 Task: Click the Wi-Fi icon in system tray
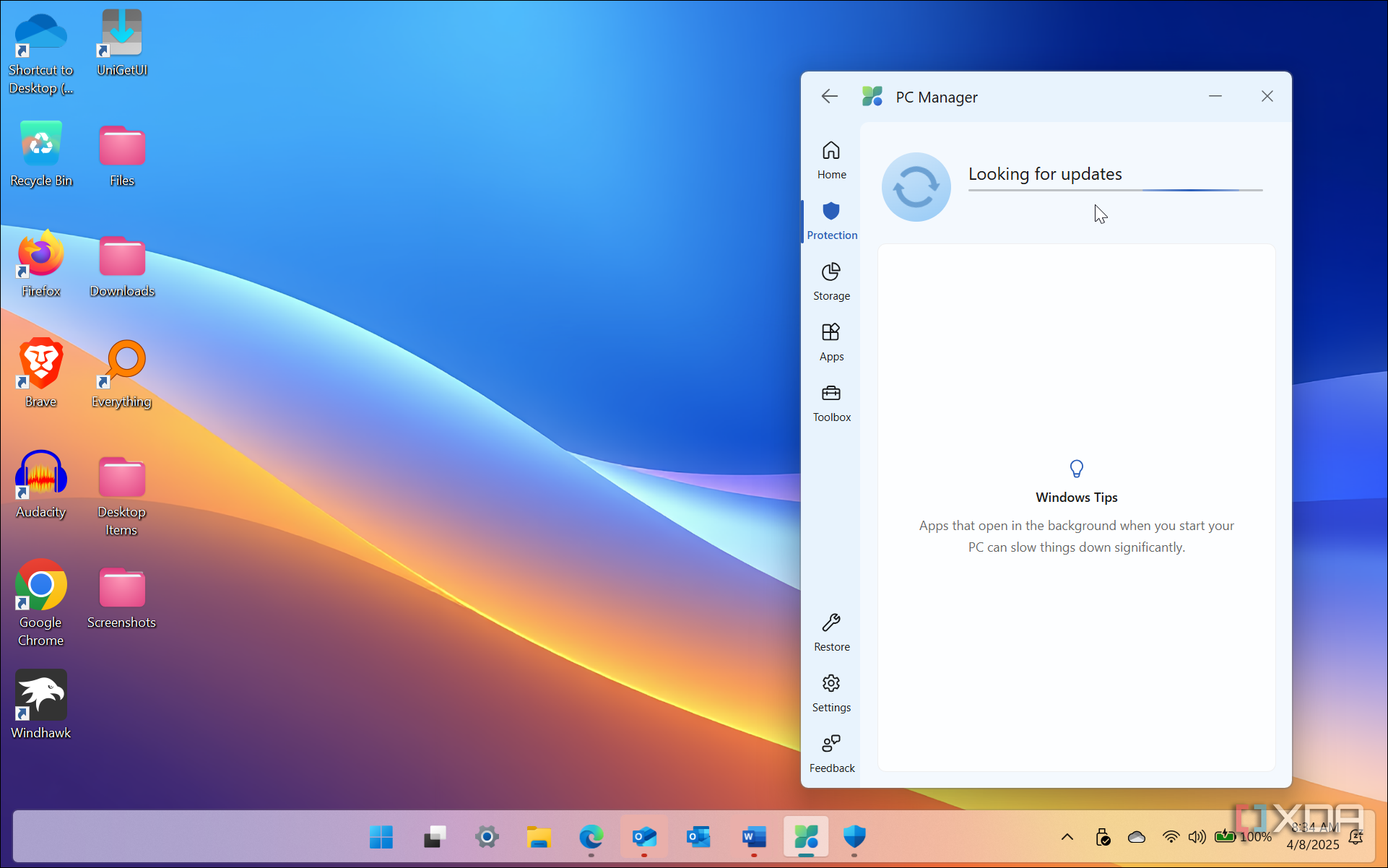pos(1171,837)
